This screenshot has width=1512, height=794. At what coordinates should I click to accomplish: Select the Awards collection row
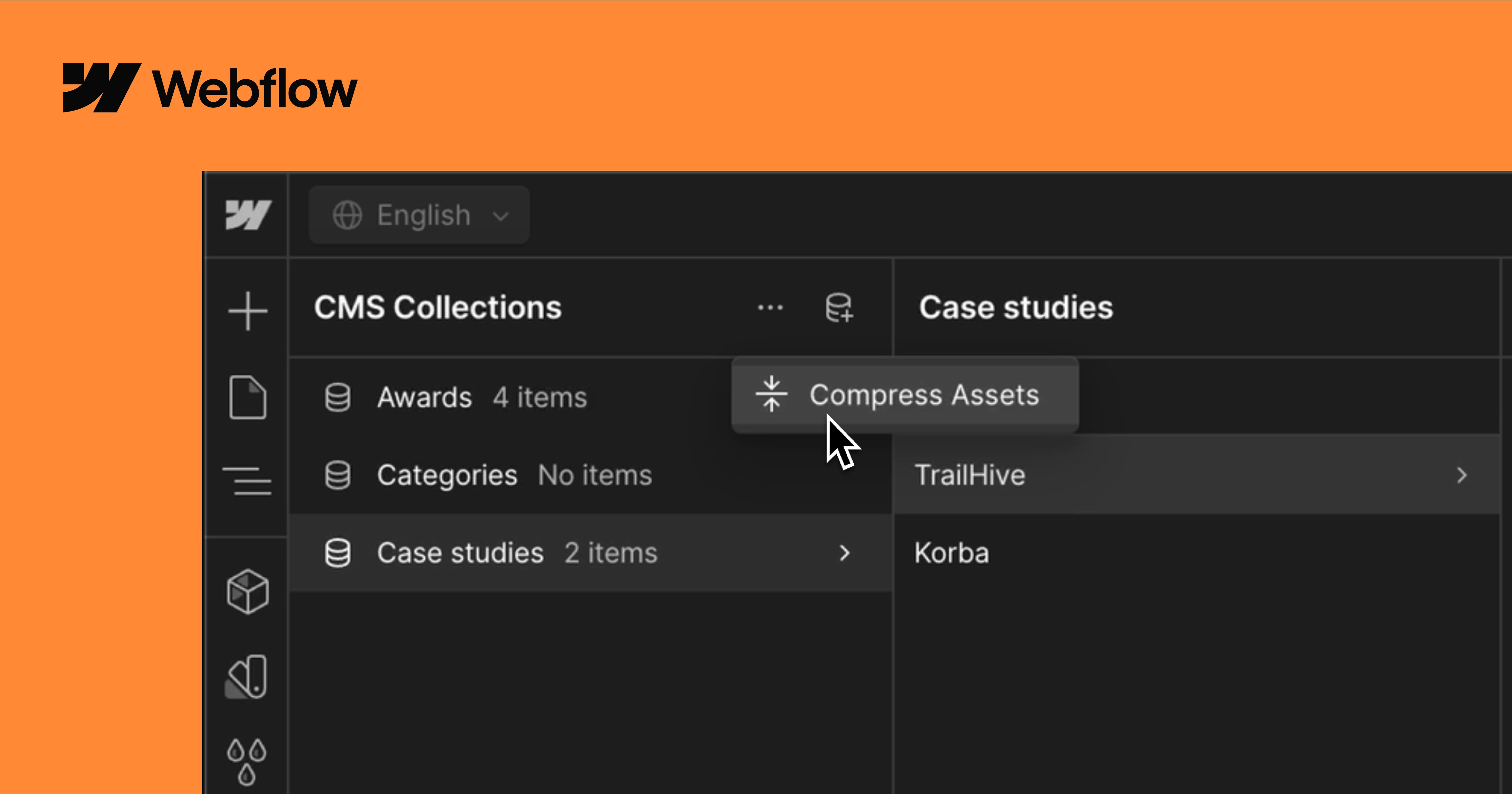pos(591,397)
